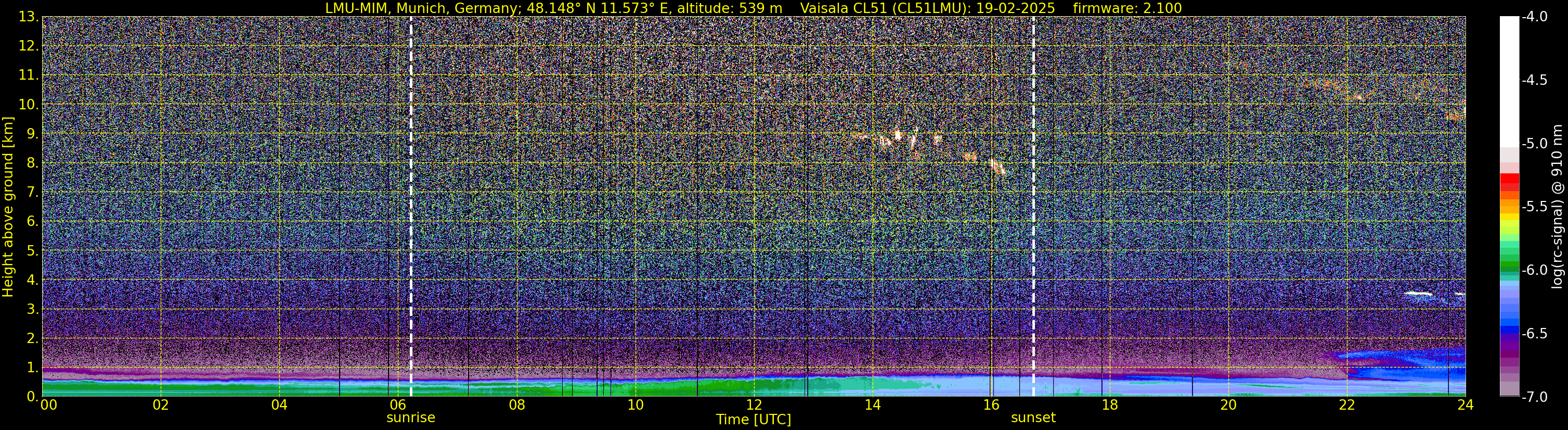Click height axis tick "5."
The width and height of the screenshot is (1568, 430).
(33, 251)
